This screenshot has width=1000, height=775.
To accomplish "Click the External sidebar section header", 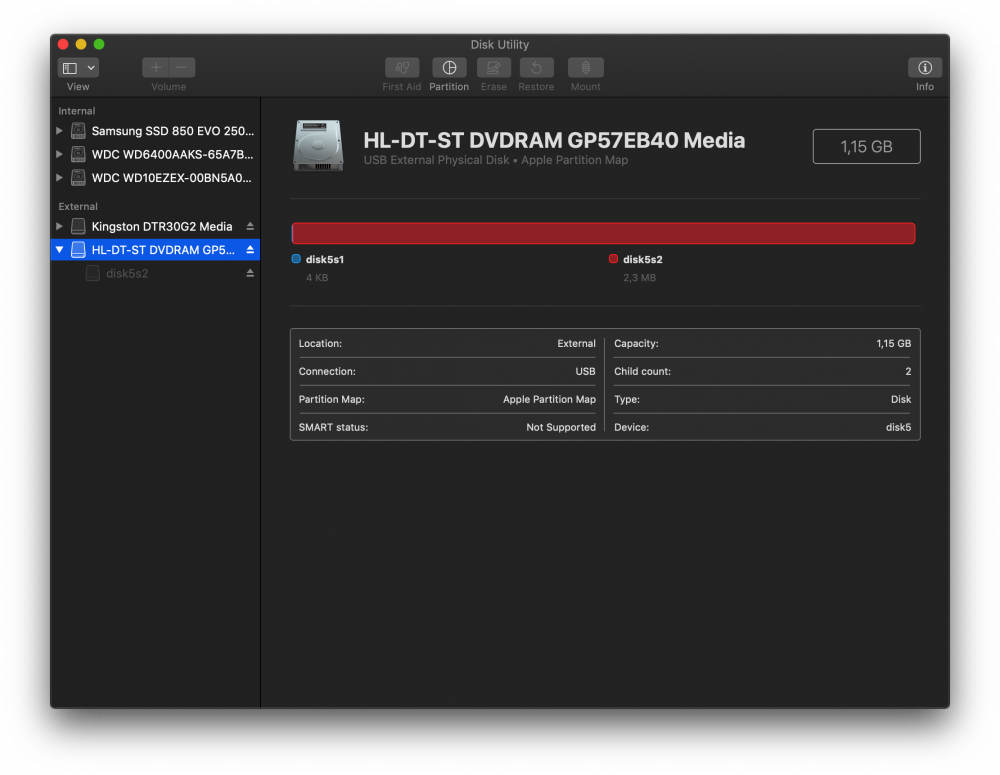I will (x=78, y=207).
